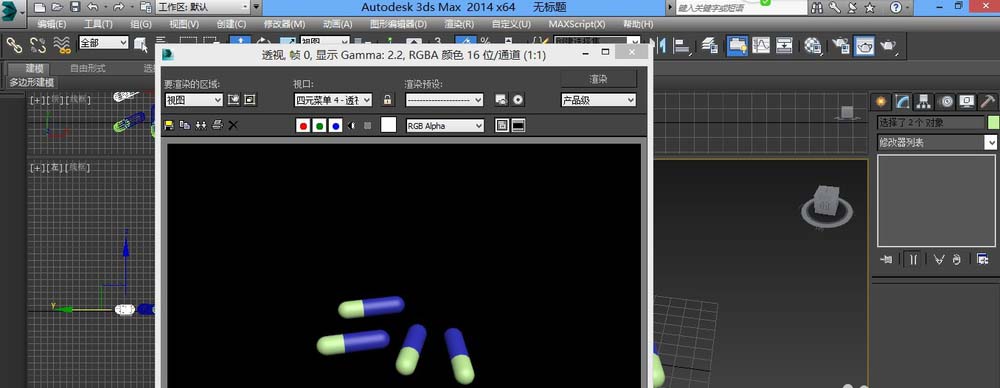Open the Curve Editor icon

tap(761, 45)
